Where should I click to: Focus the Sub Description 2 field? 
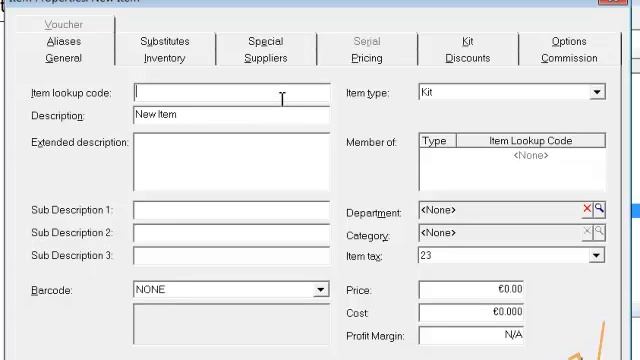click(231, 233)
